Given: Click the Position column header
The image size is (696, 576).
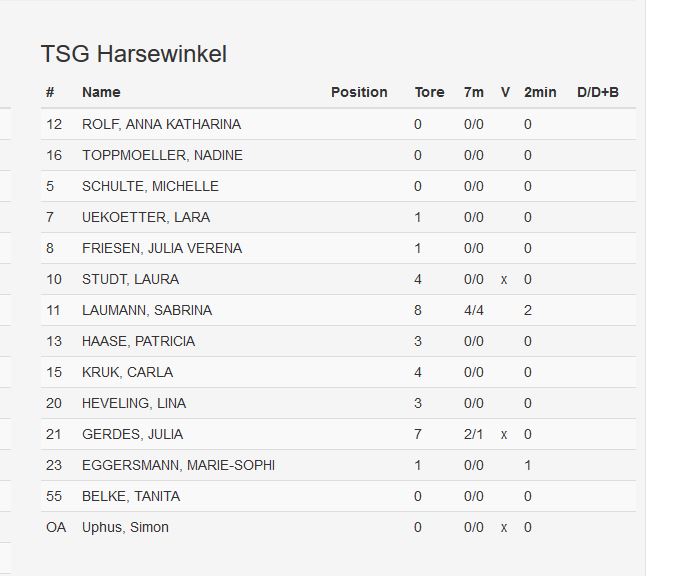Looking at the screenshot, I should point(359,92).
